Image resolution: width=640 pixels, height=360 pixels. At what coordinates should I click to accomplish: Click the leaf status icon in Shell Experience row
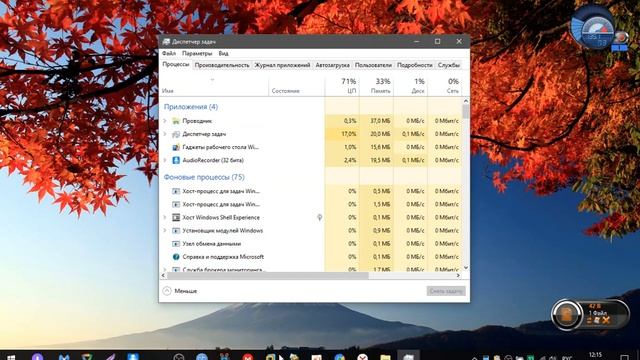click(x=320, y=218)
